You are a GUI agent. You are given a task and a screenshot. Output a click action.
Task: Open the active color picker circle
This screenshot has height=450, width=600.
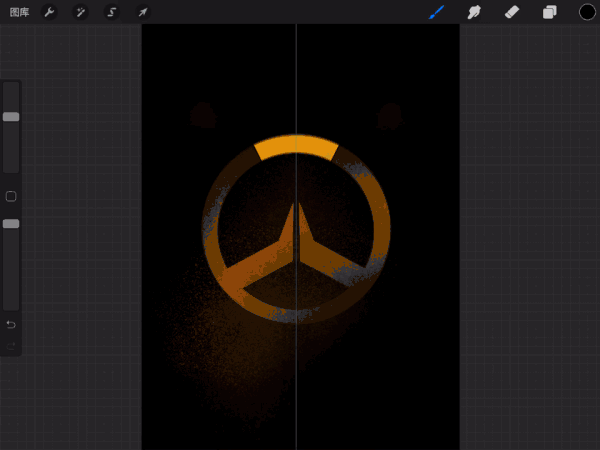coord(587,12)
